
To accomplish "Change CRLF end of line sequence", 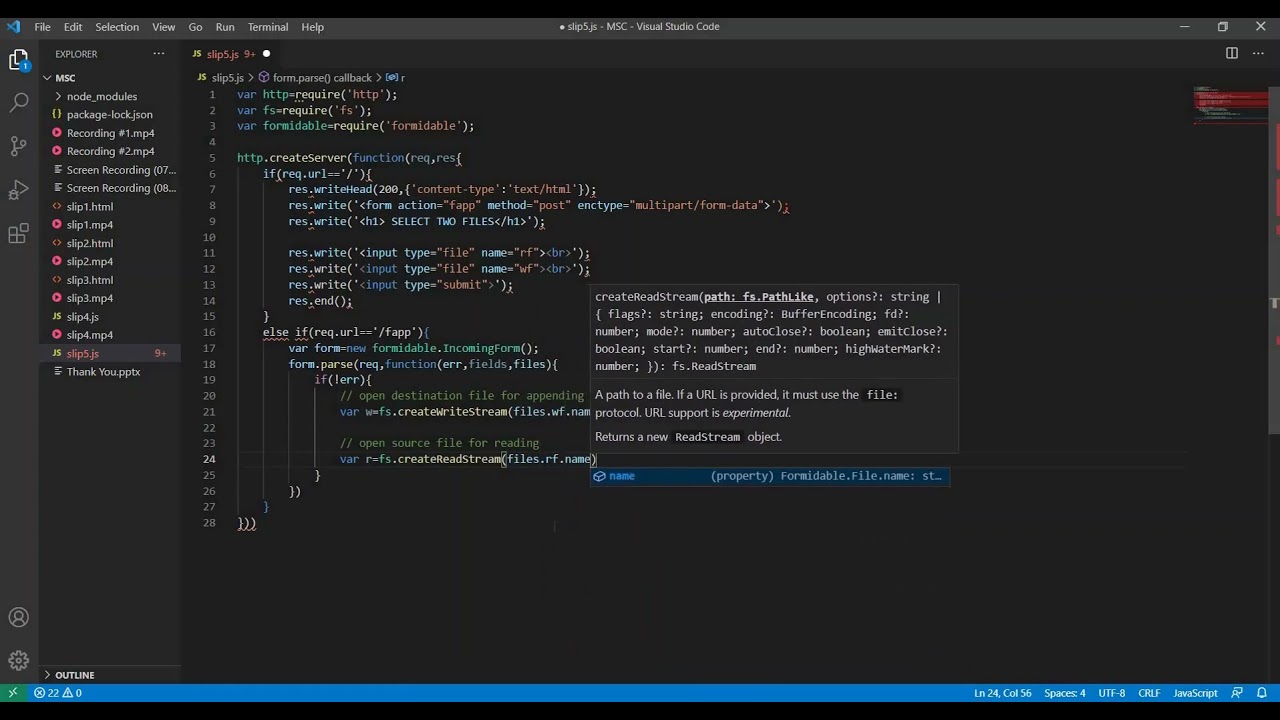I will tap(1149, 693).
